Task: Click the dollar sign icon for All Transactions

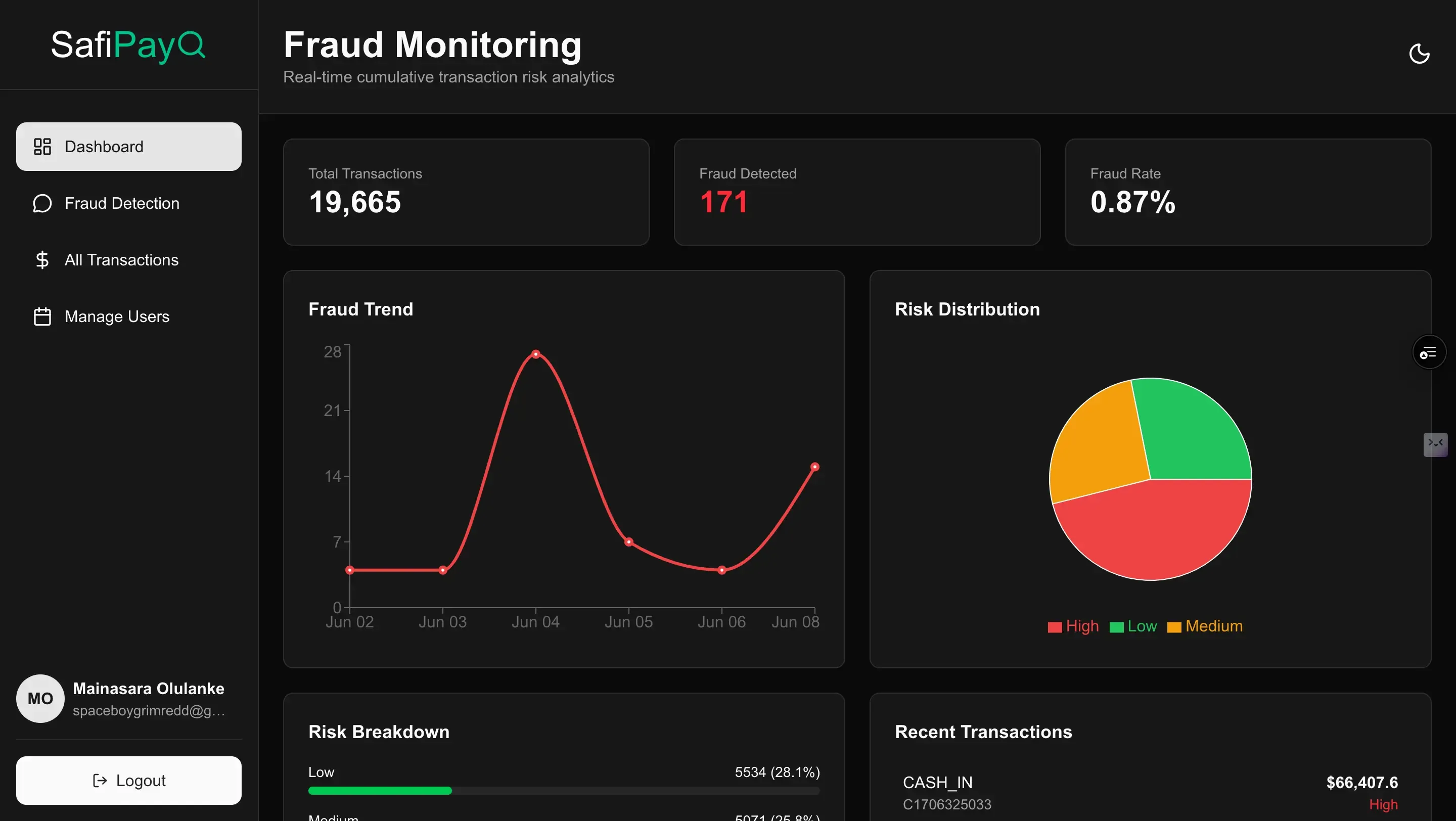Action: 42,260
